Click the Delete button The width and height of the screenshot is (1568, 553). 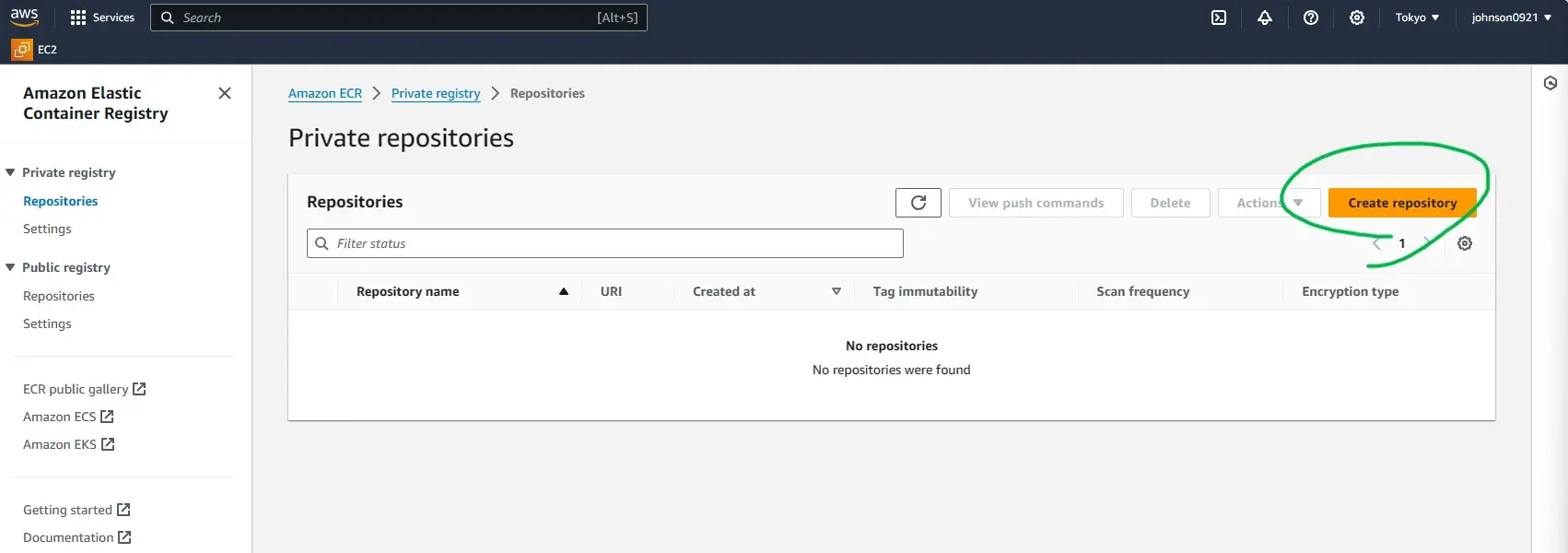click(x=1170, y=203)
